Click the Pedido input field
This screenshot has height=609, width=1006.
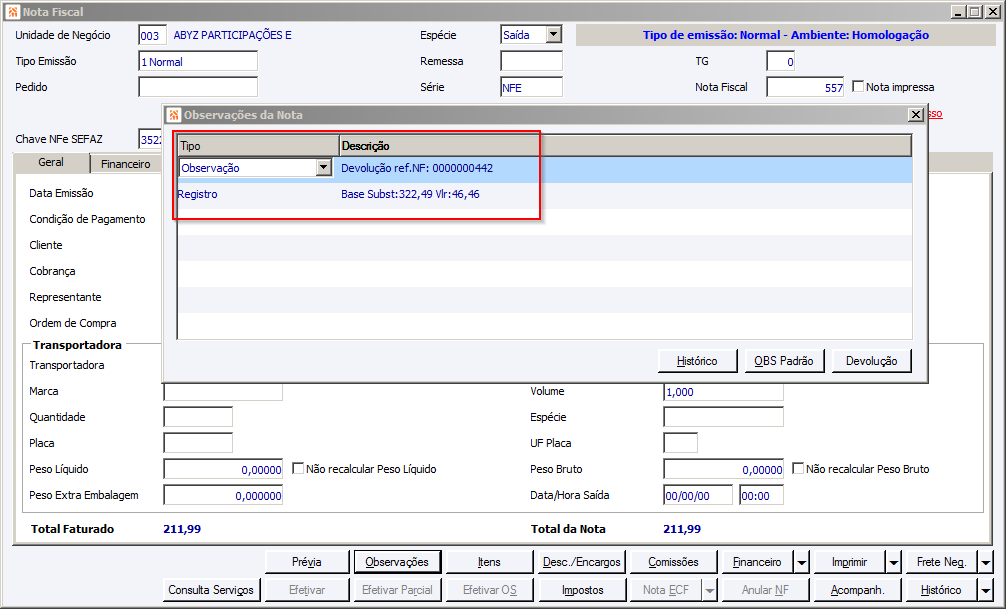pos(198,87)
